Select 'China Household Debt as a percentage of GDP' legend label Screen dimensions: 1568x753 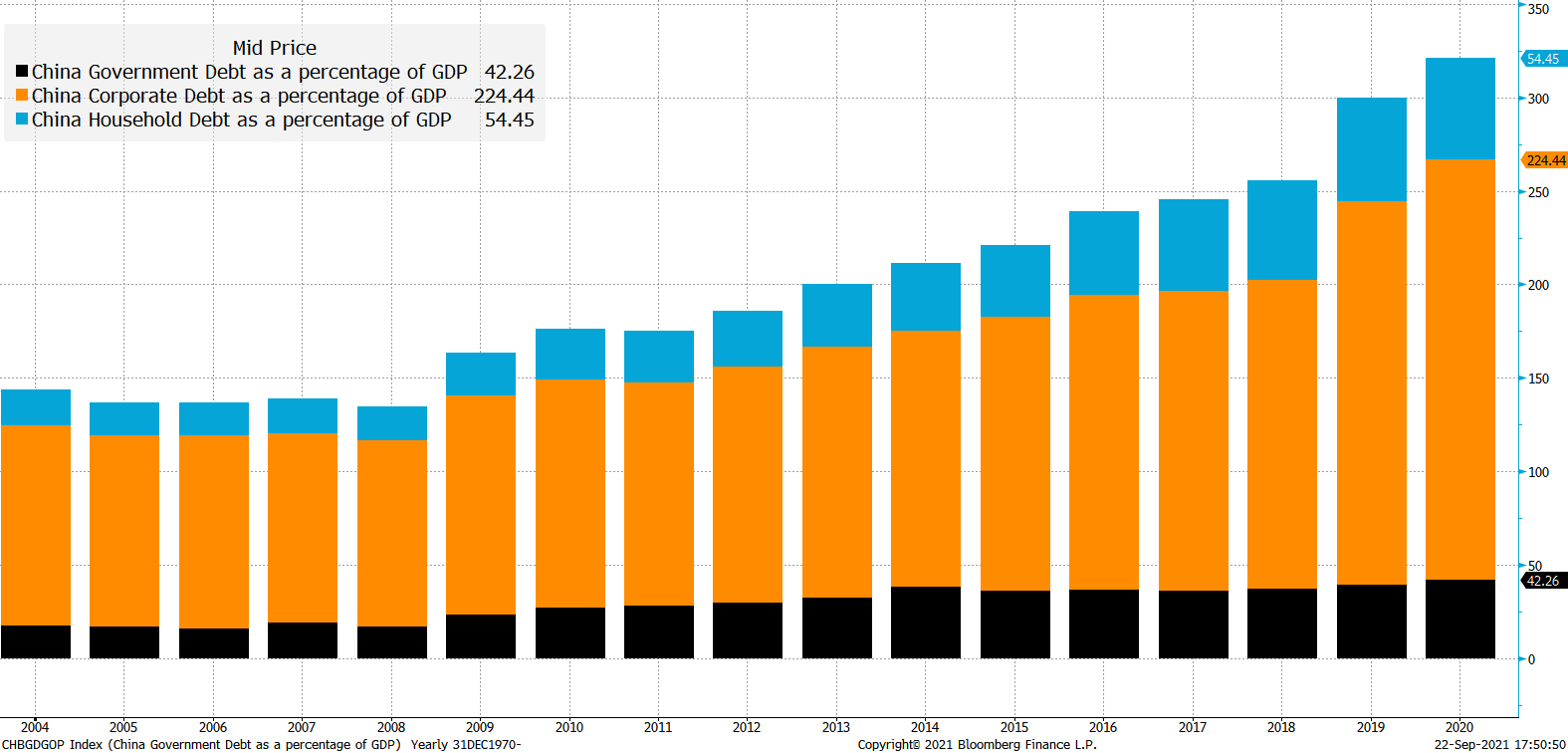tap(241, 120)
